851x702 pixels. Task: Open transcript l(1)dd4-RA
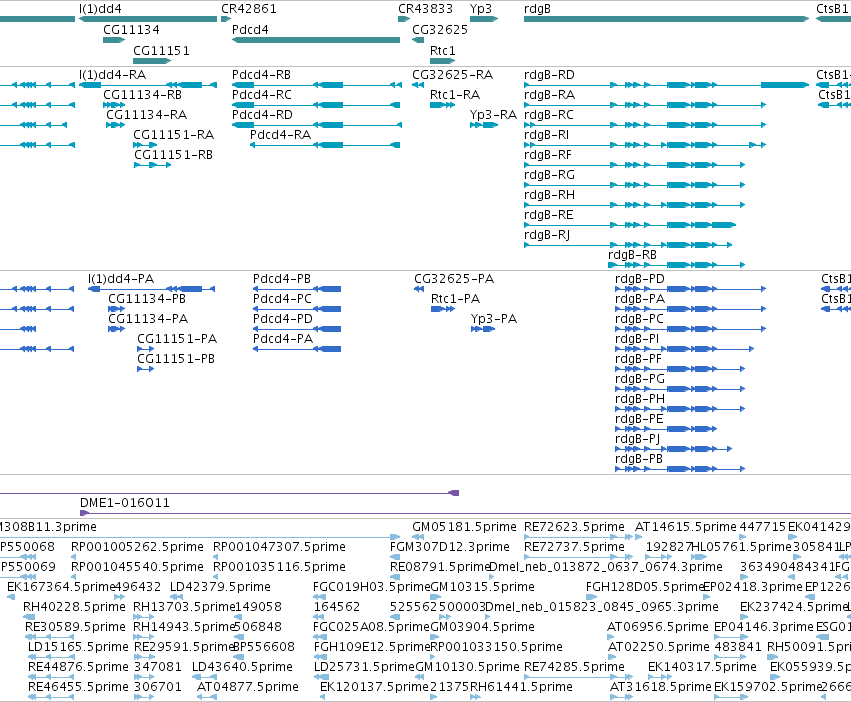point(112,75)
